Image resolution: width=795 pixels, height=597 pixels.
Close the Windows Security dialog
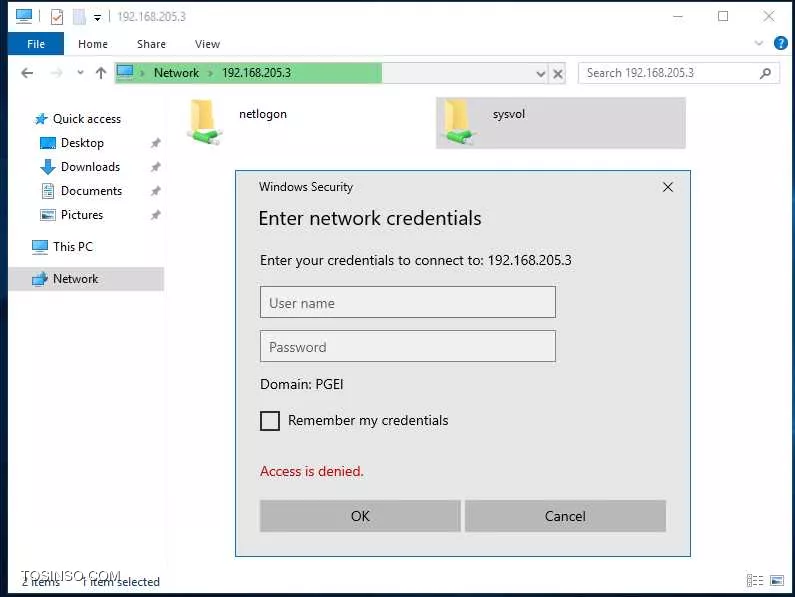(668, 187)
